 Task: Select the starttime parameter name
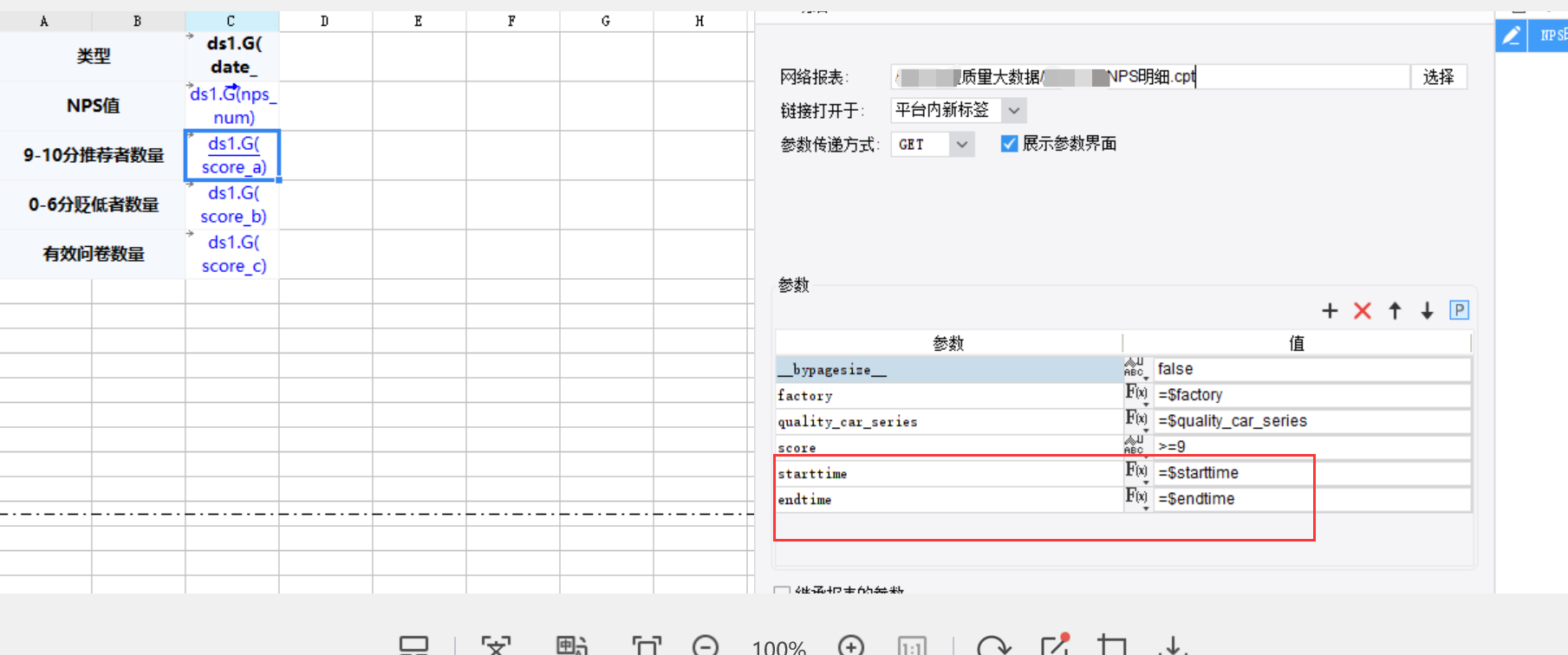pyautogui.click(x=949, y=474)
